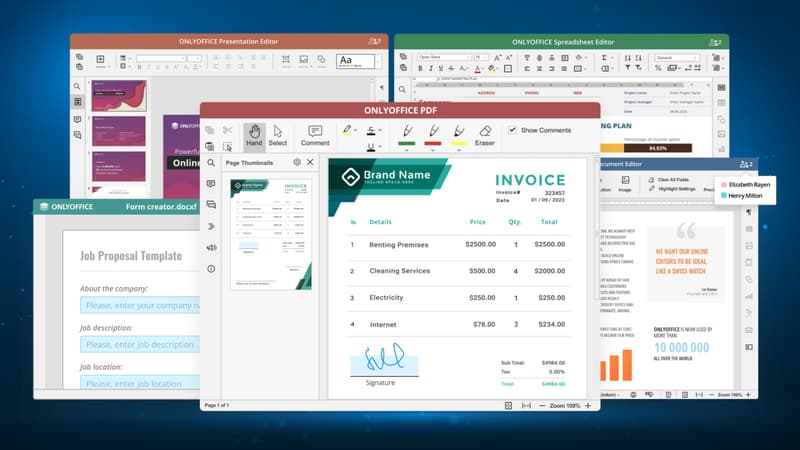Close the Page Thumbnails panel

click(310, 162)
